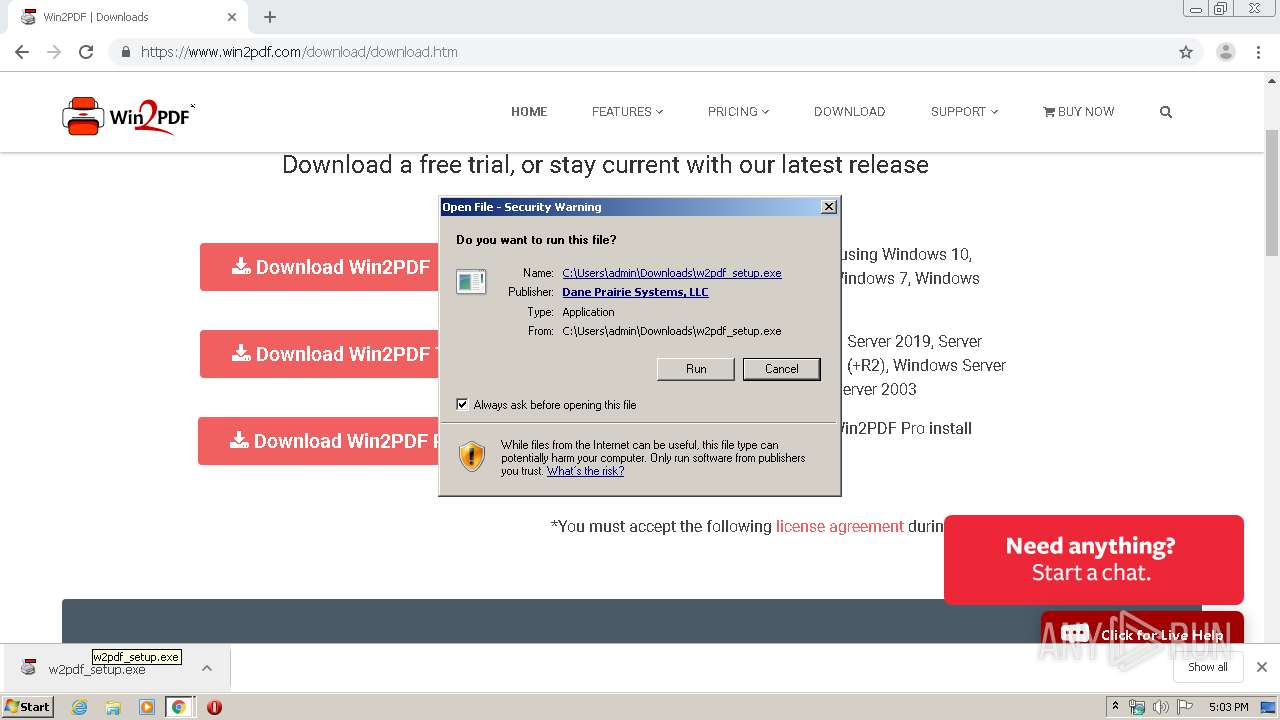Click the Do you want to run this file? heading
1280x720 pixels.
coord(536,240)
